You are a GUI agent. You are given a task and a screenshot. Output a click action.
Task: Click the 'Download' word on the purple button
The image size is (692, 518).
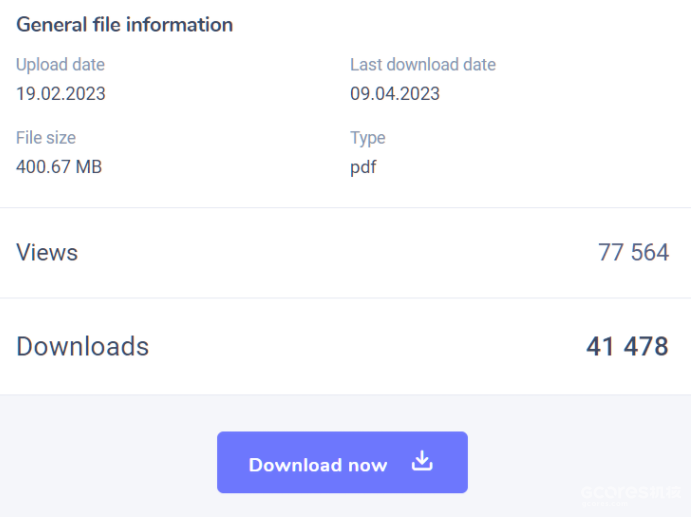click(289, 465)
